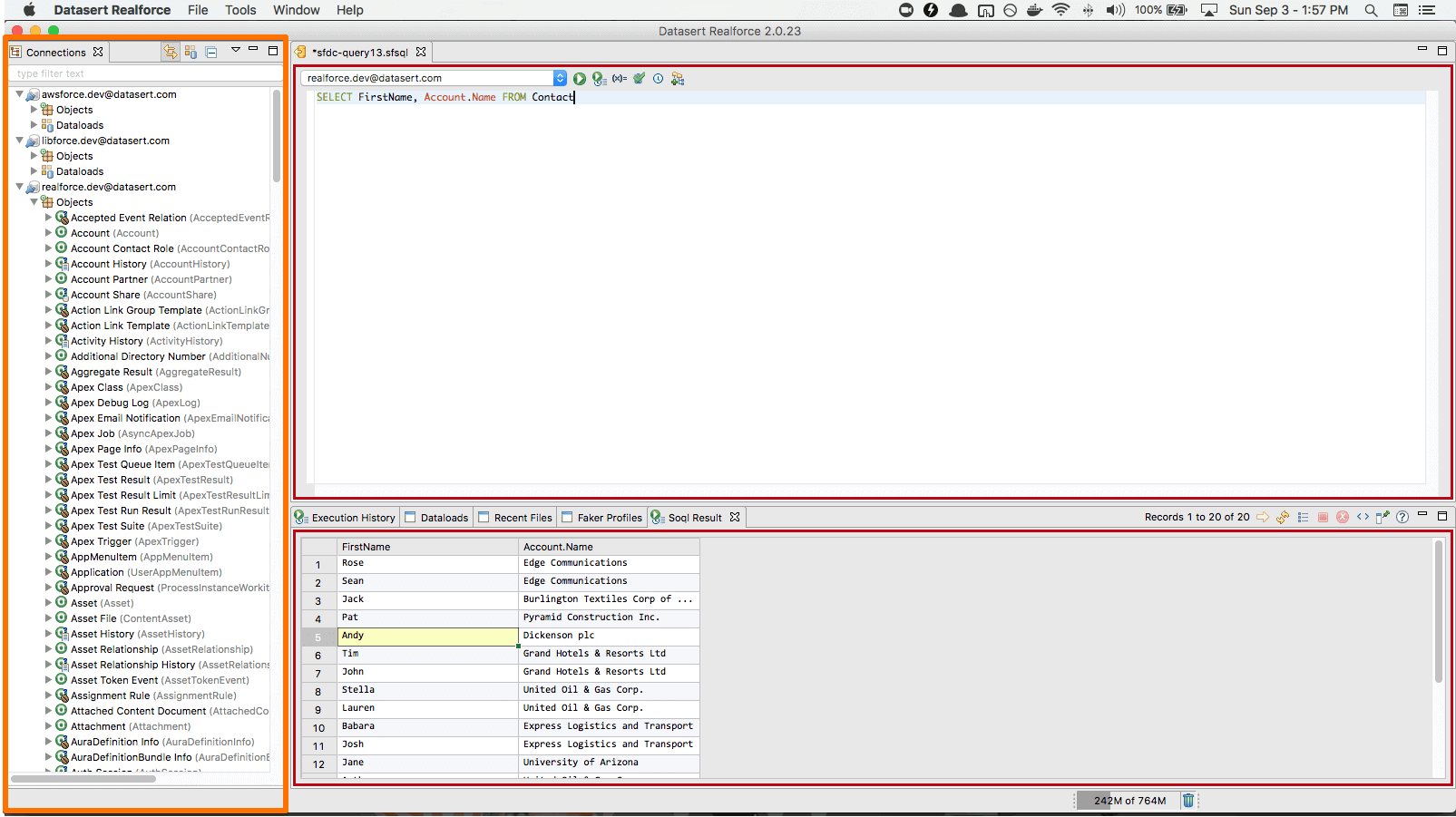Viewport: 1456px width, 817px height.
Task: Open help with the question mark icon
Action: [1402, 518]
